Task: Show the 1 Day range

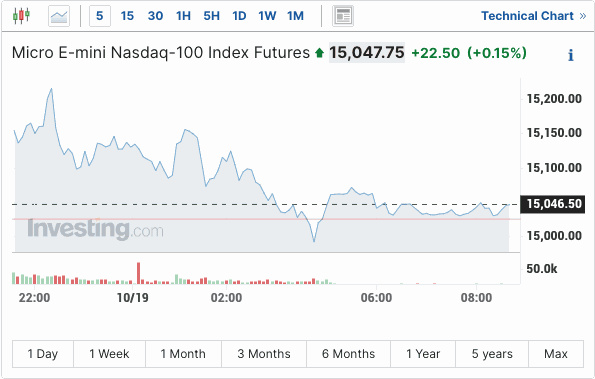Action: point(43,354)
